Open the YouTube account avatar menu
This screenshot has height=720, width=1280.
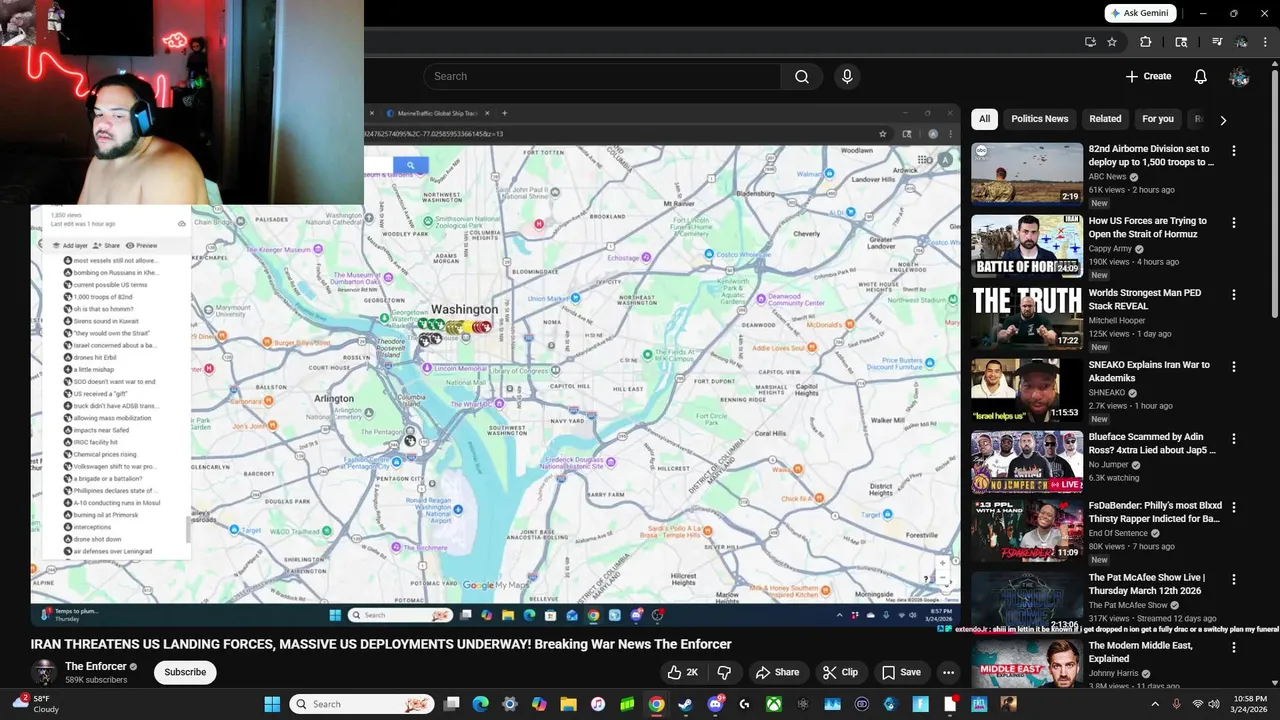coord(1239,76)
